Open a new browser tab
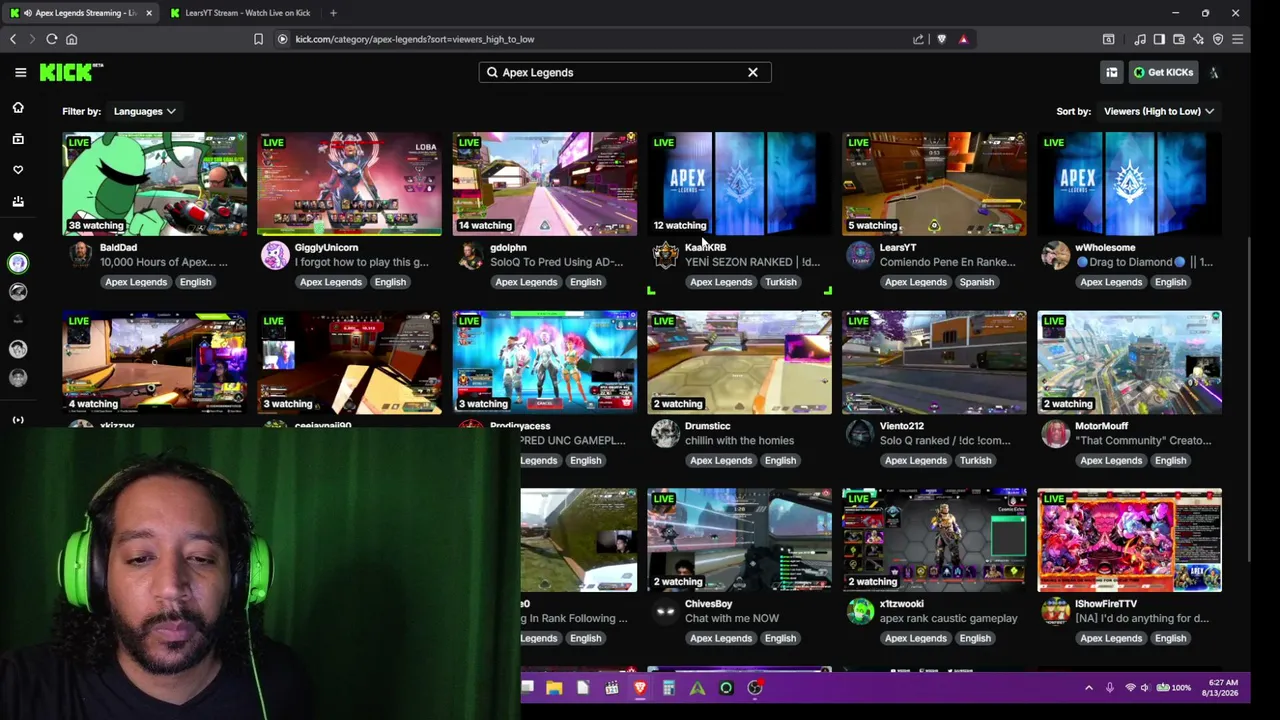Viewport: 1280px width, 720px height. [333, 13]
